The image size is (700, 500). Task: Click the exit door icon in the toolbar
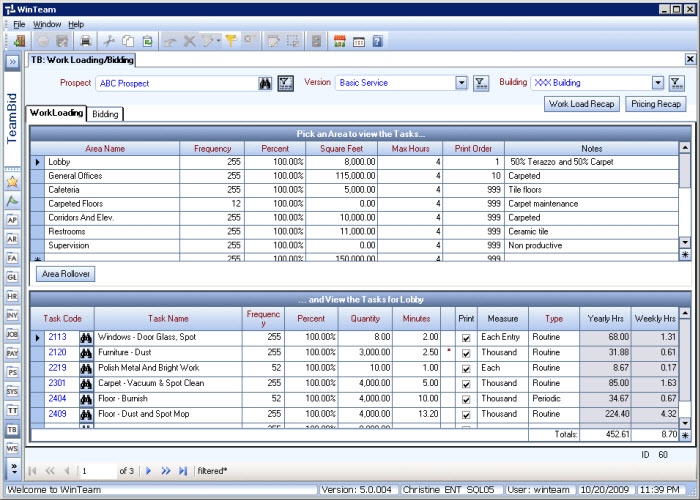[x=19, y=42]
